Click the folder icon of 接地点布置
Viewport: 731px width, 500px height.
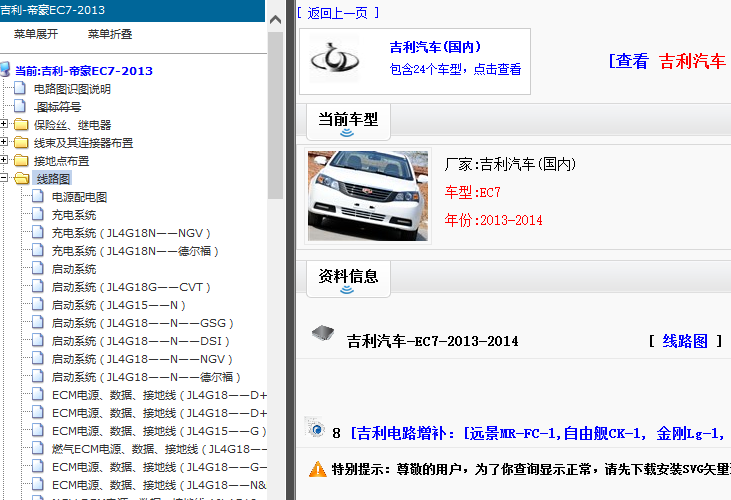click(21, 160)
